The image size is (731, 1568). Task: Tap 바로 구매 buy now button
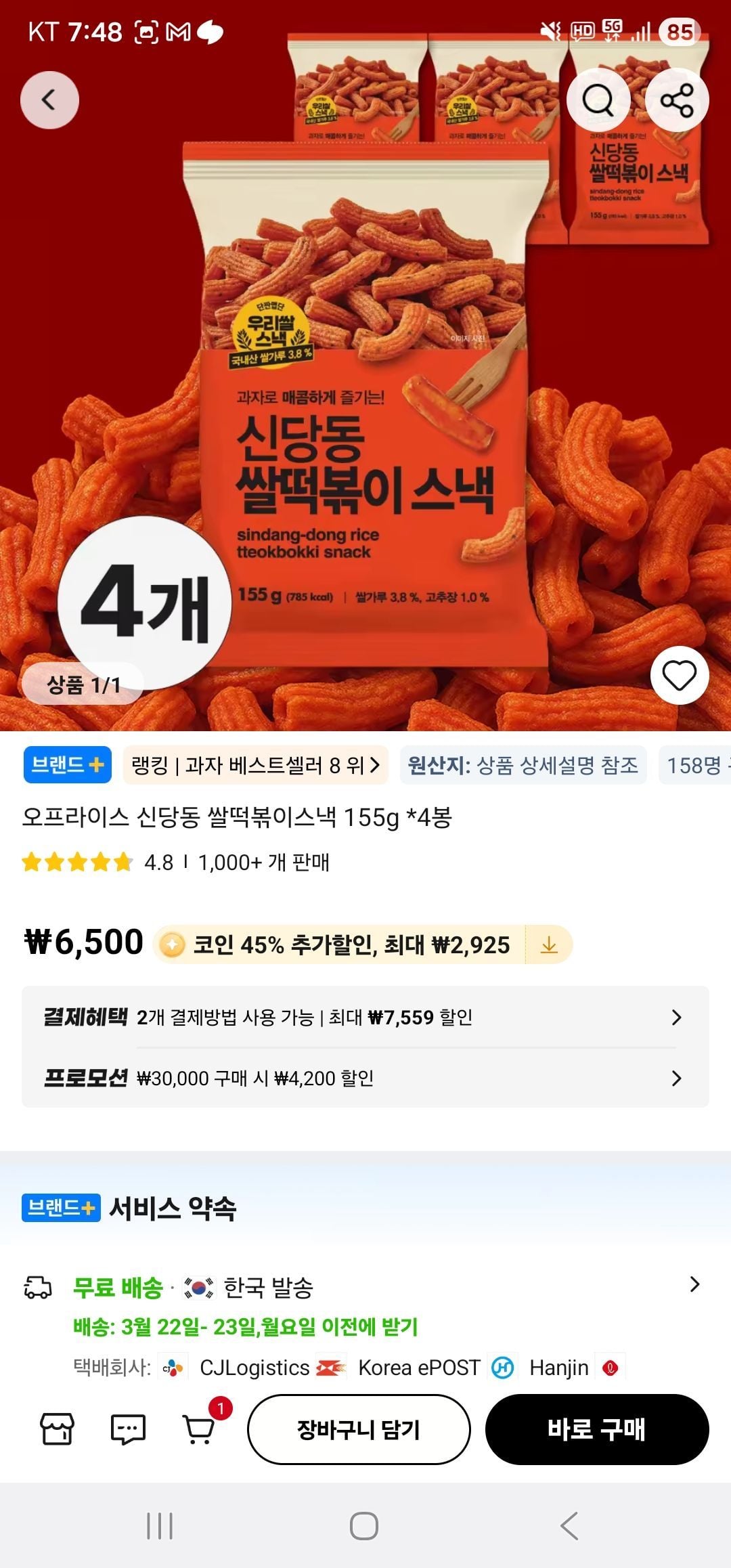pos(597,1429)
